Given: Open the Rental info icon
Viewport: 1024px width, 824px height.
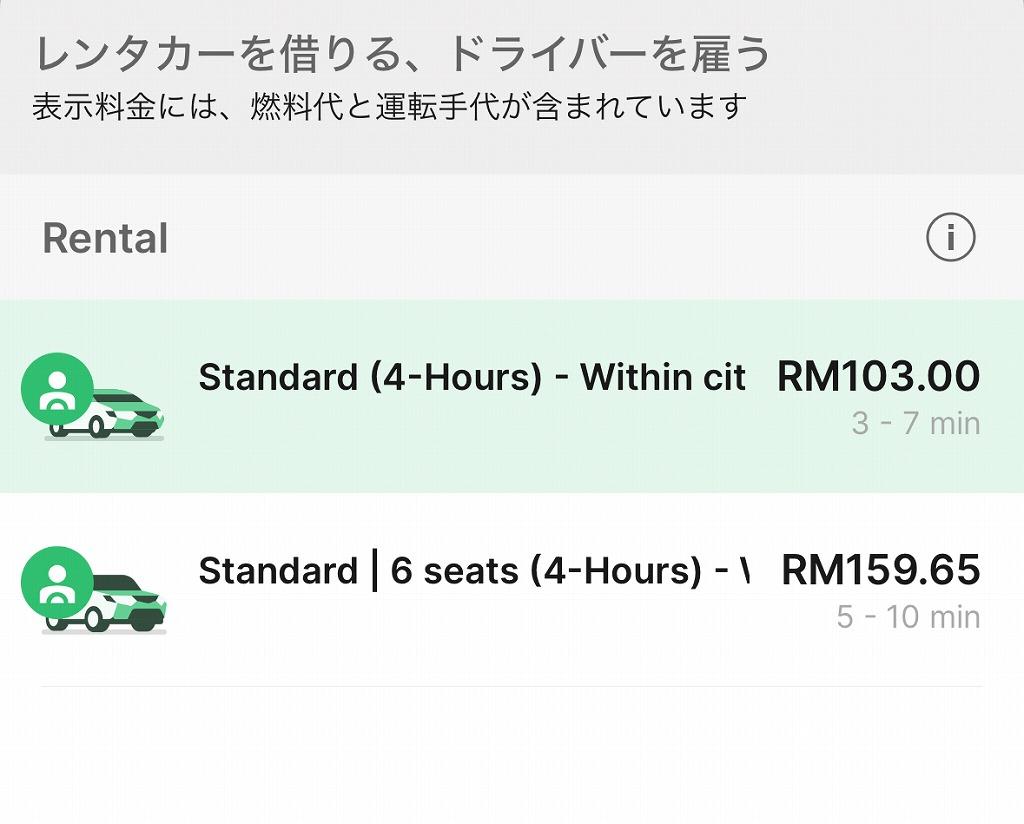Looking at the screenshot, I should click(x=949, y=238).
